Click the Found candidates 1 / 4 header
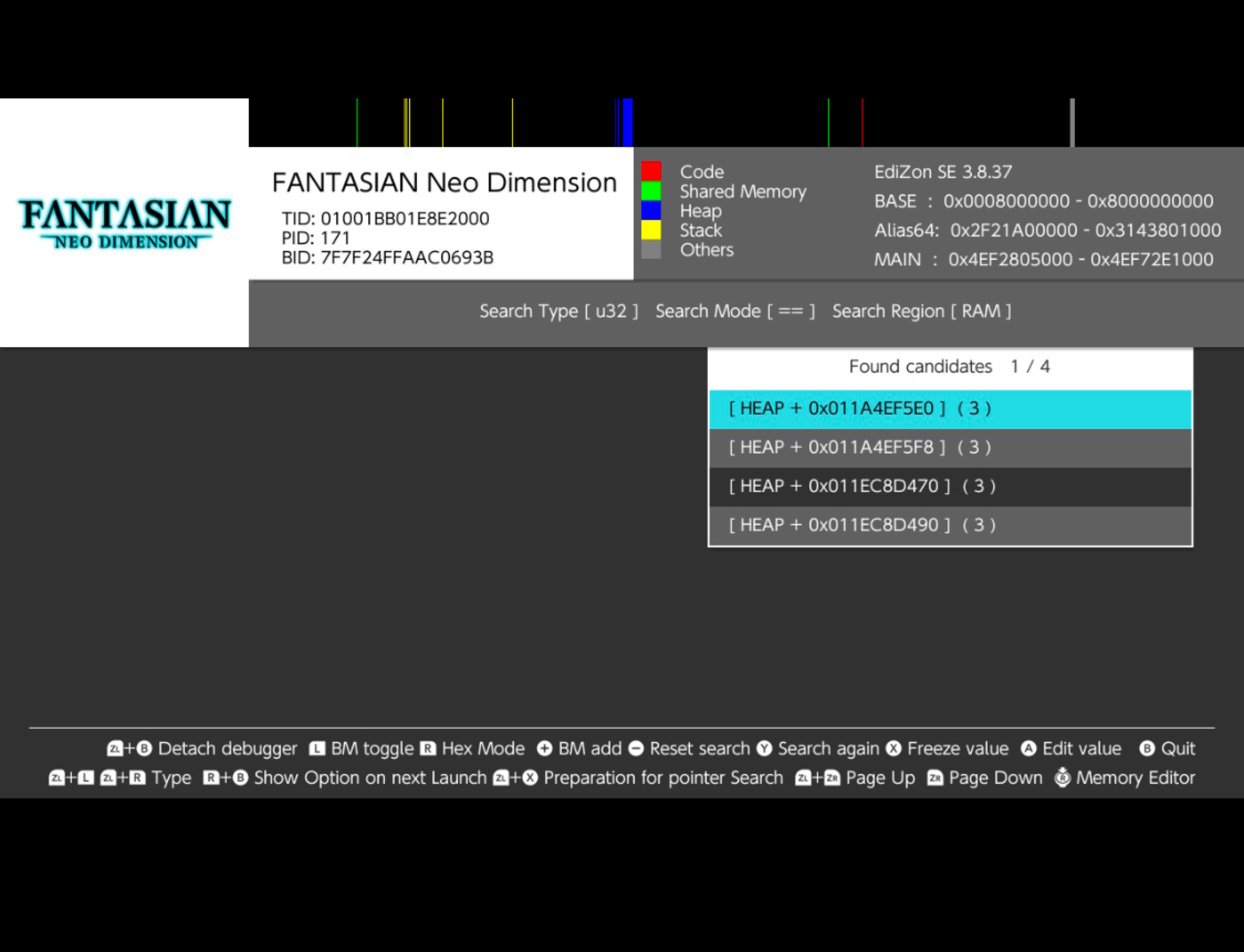The height and width of the screenshot is (952, 1244). click(950, 367)
